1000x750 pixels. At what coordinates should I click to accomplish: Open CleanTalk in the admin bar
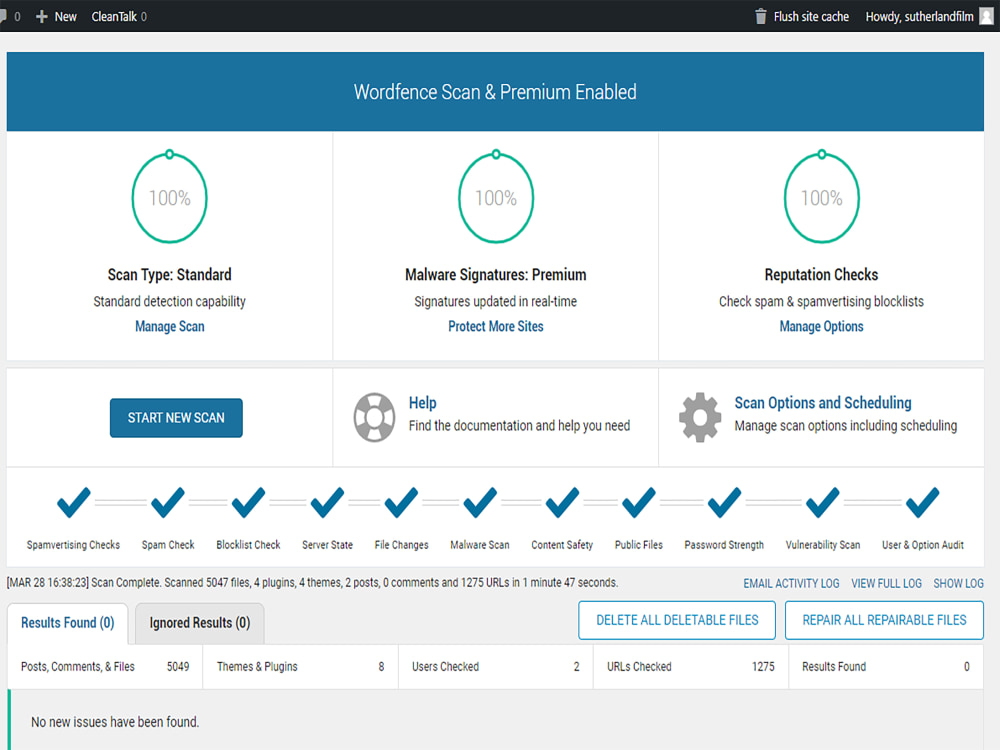(119, 17)
